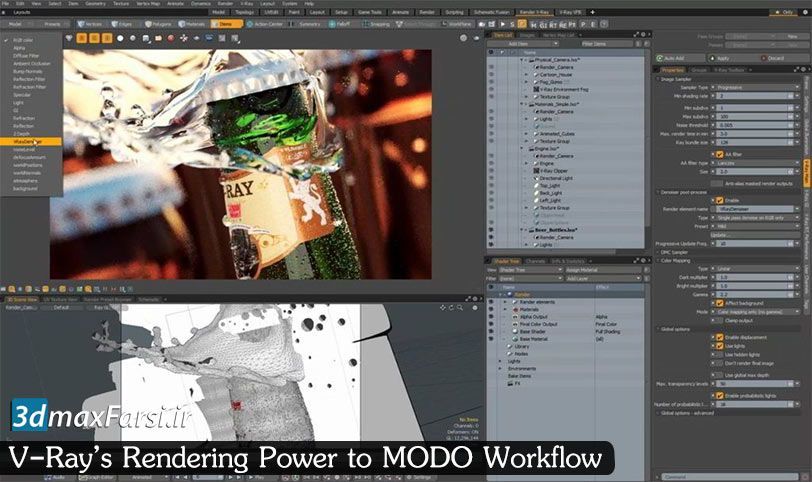Collapse Image Sampler section
Viewport: 812px width, 482px height.
[659, 79]
